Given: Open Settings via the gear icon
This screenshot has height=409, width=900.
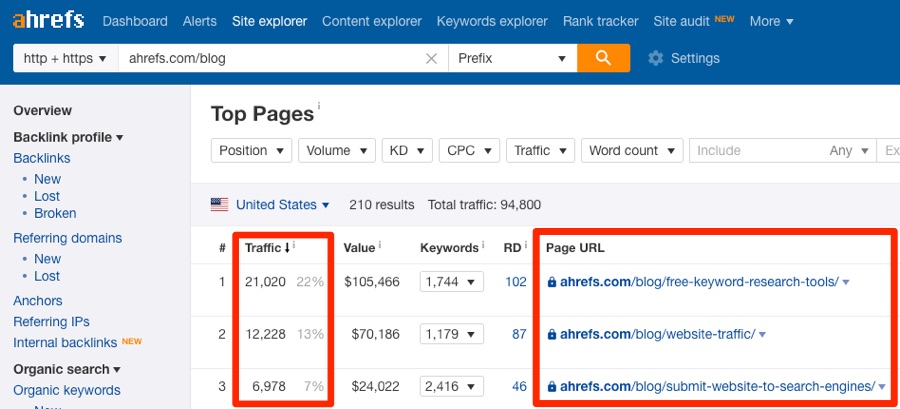Looking at the screenshot, I should point(655,58).
